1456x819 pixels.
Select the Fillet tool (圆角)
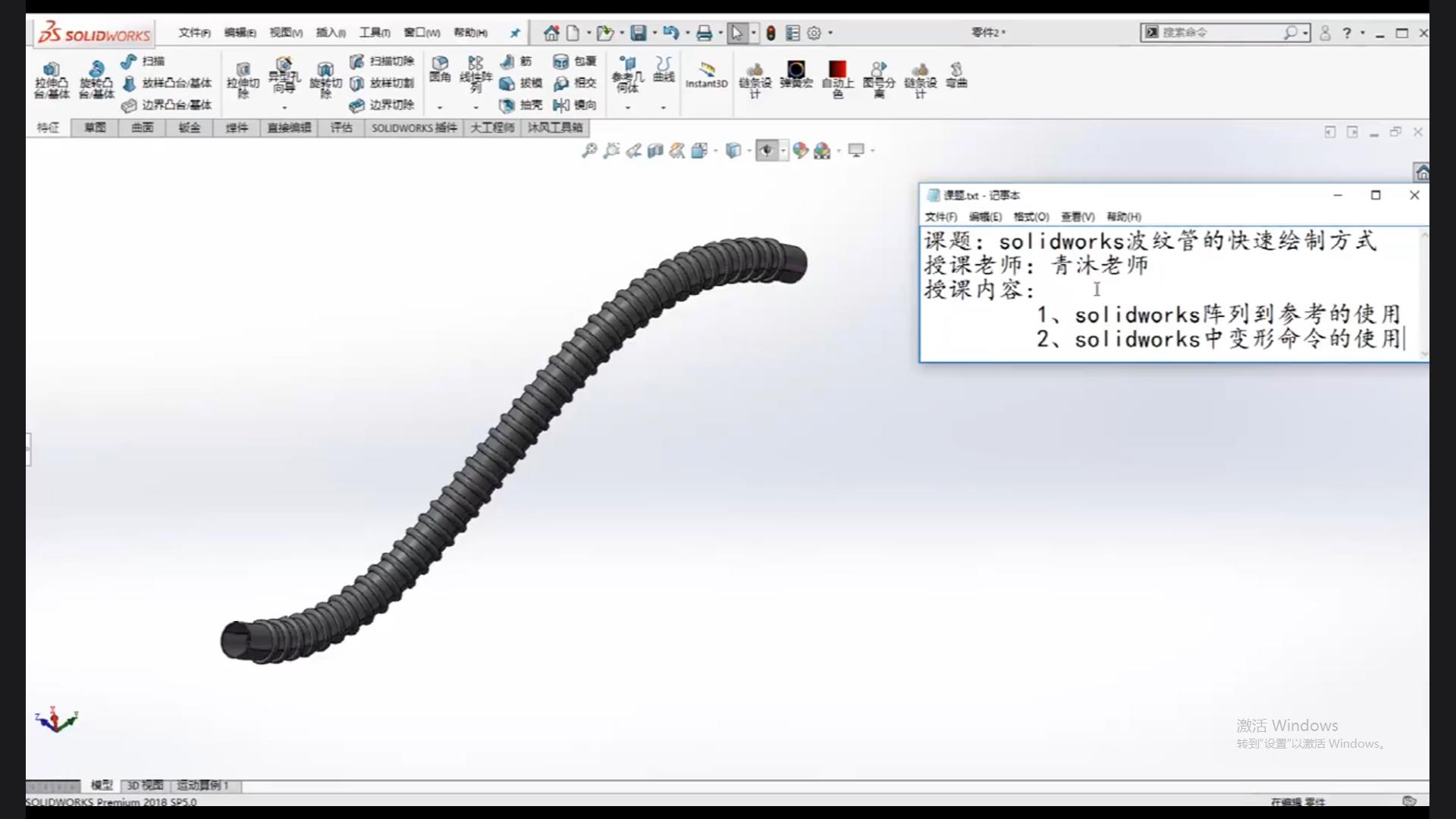[440, 69]
